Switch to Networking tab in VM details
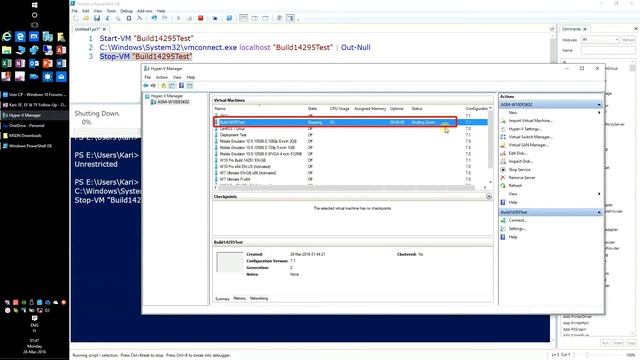The width and height of the screenshot is (640, 360). (259, 299)
